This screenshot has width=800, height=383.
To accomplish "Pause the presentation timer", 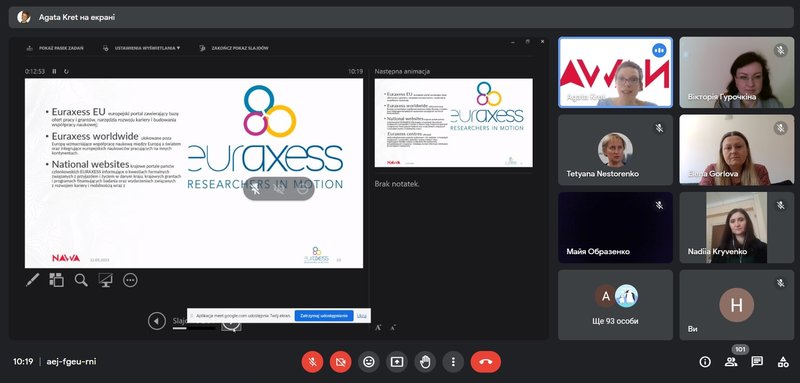I will point(55,71).
